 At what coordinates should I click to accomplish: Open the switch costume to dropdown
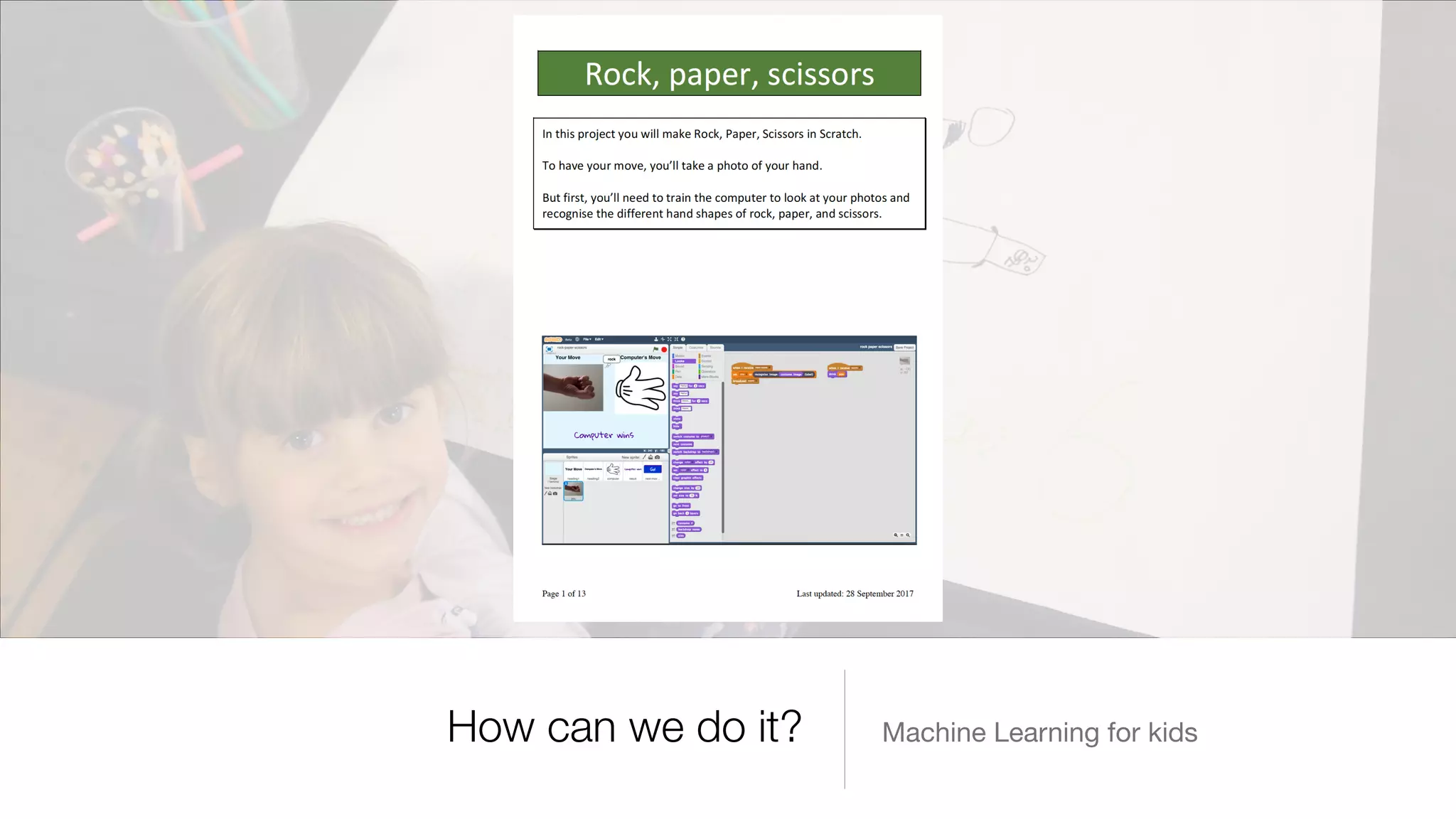click(707, 437)
